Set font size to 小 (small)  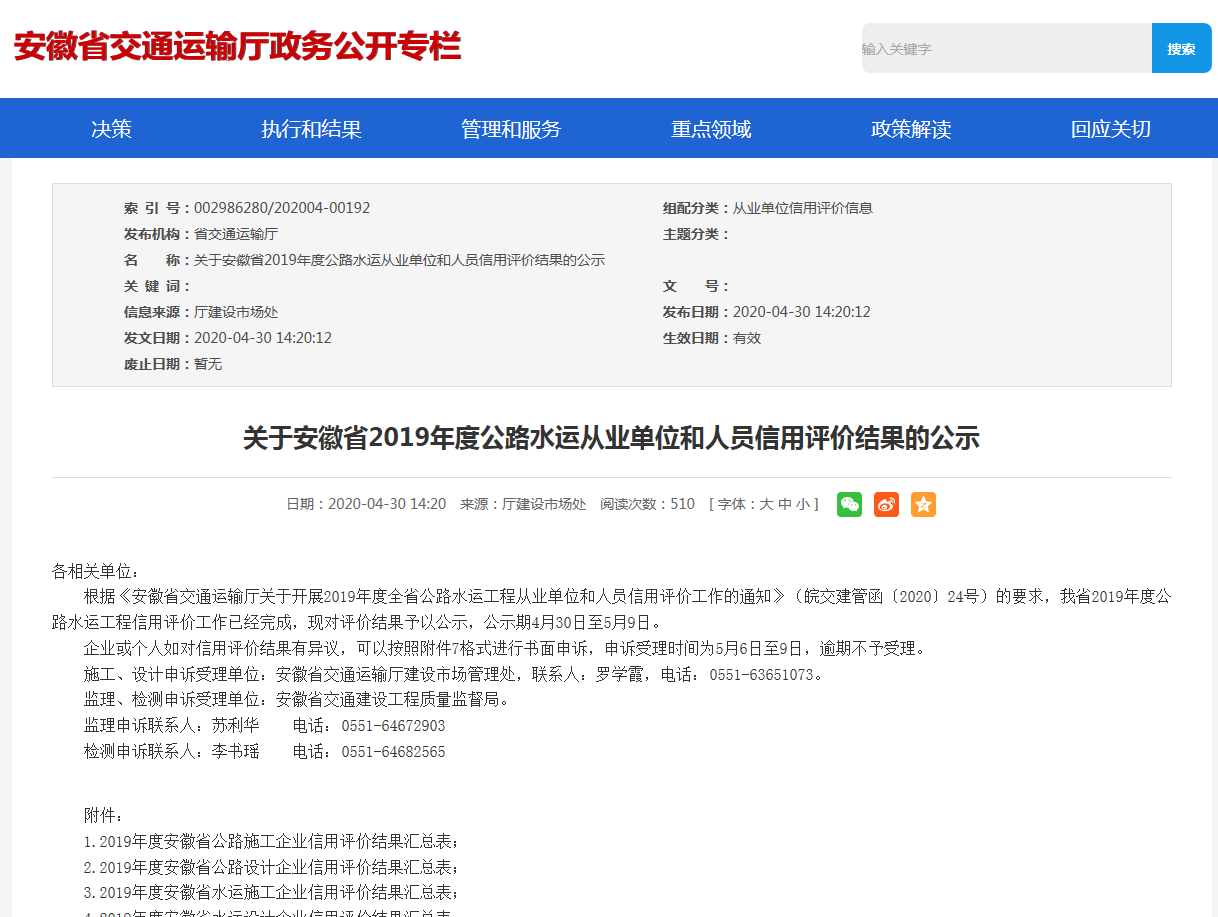coord(803,504)
